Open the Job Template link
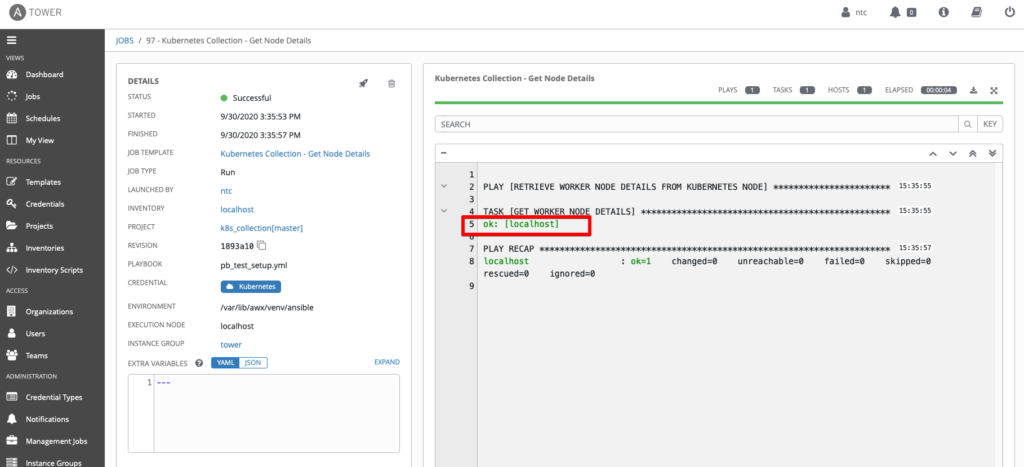 pos(295,154)
